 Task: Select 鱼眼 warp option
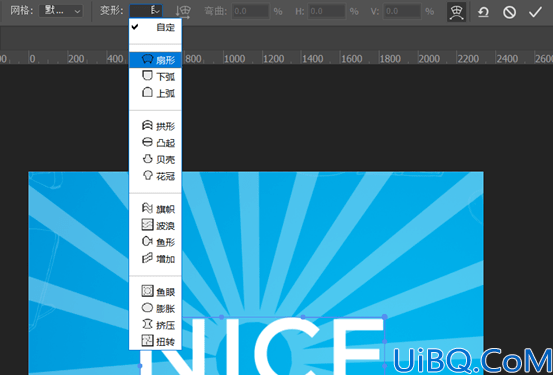click(156, 292)
